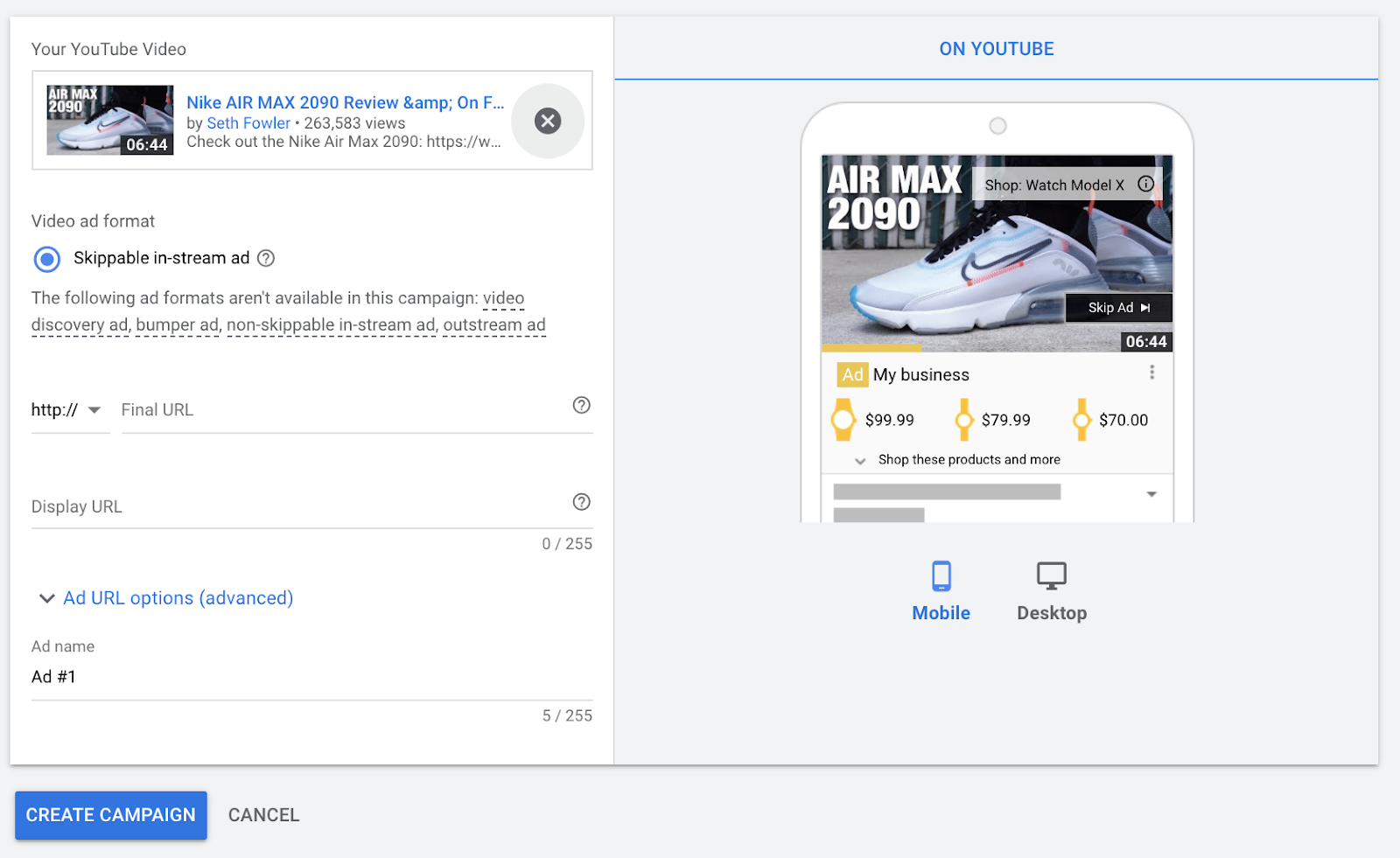Click the 5 / 255 character counter
The image size is (1400, 858).
point(567,716)
